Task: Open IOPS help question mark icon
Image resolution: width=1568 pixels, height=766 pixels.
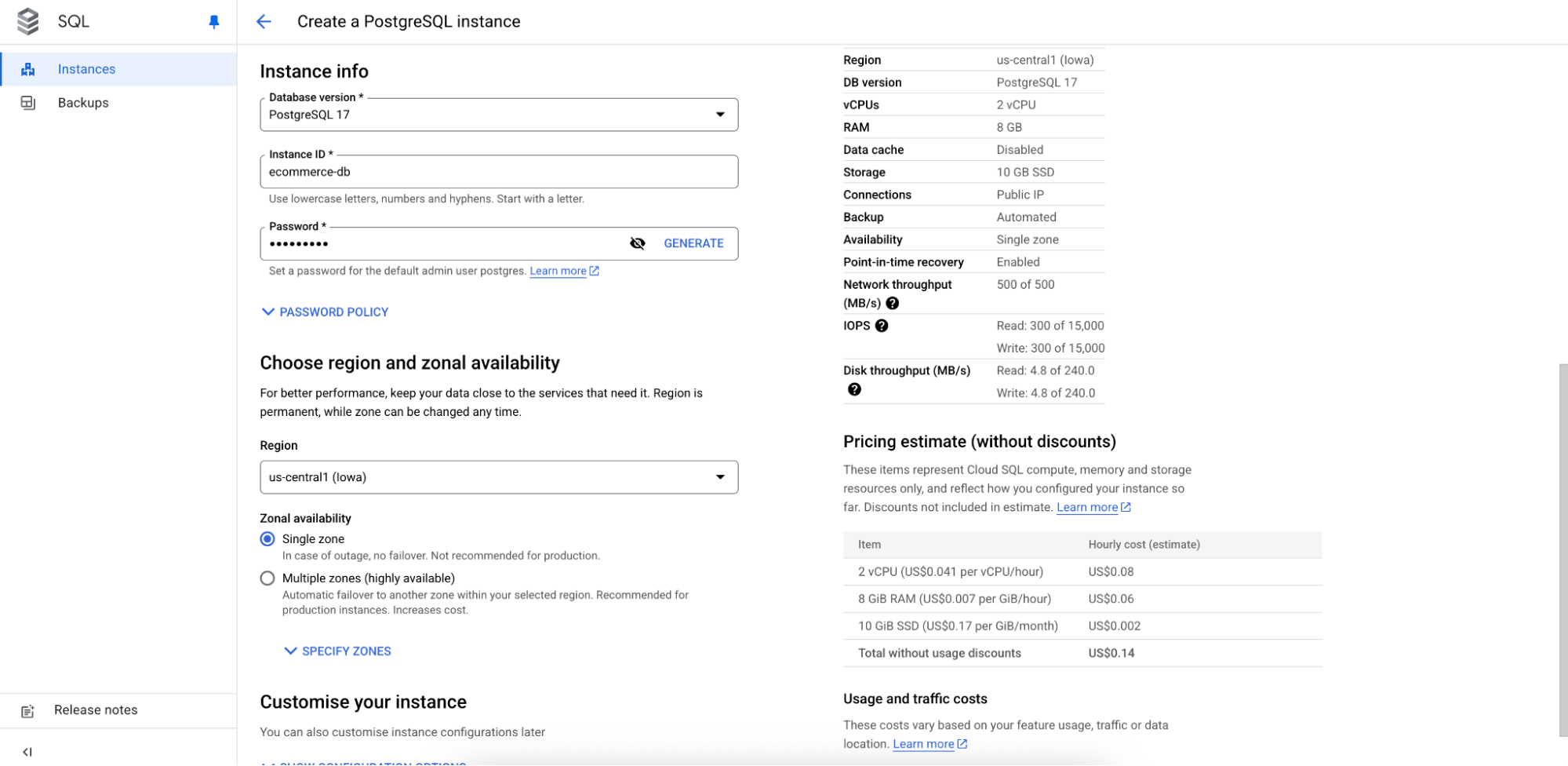Action: point(882,326)
